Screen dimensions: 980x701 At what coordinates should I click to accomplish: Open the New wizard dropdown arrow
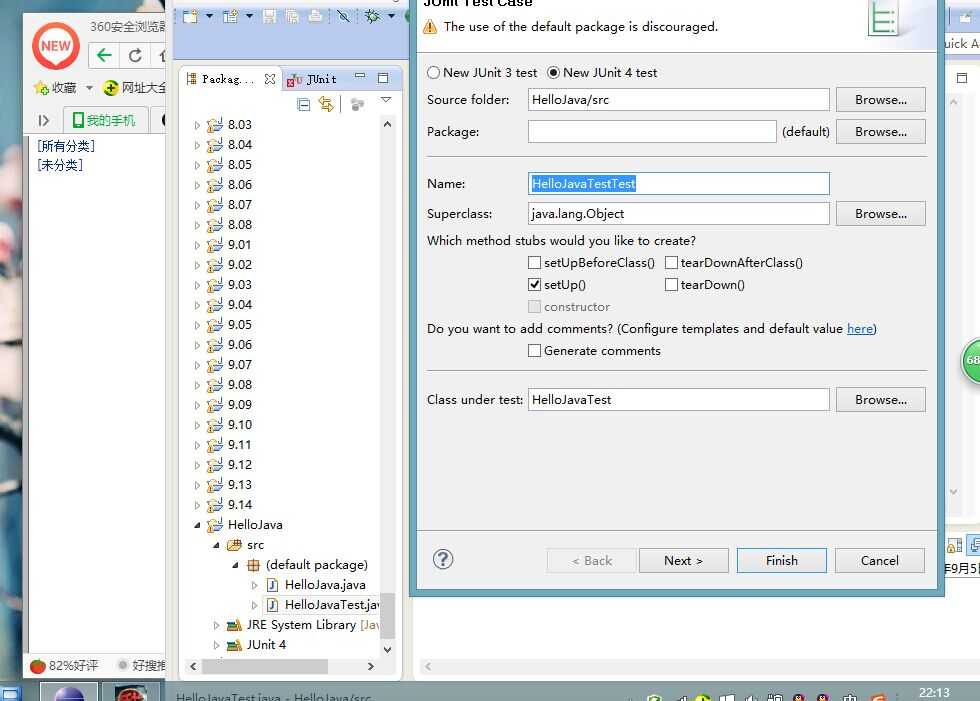pos(209,16)
